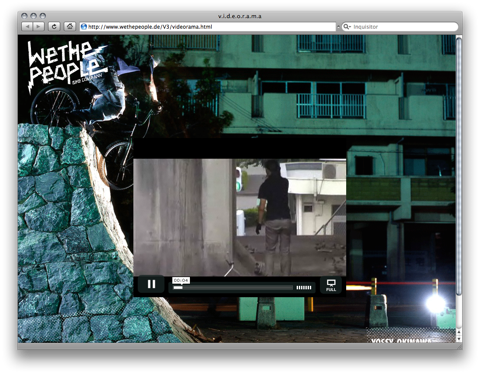480x374 pixels.
Task: Pause the playing video
Action: [x=151, y=284]
